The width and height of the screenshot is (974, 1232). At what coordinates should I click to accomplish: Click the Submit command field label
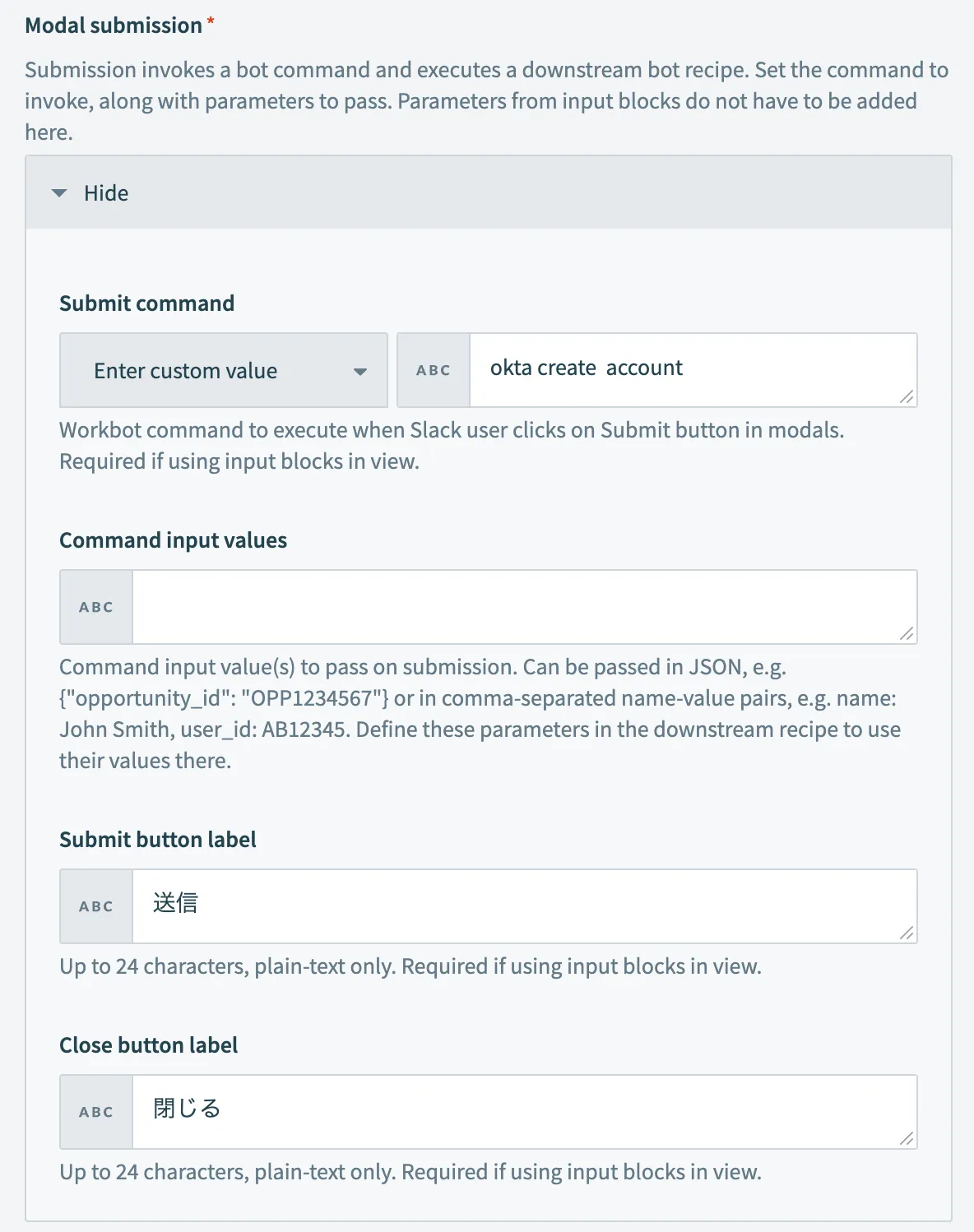(x=146, y=303)
